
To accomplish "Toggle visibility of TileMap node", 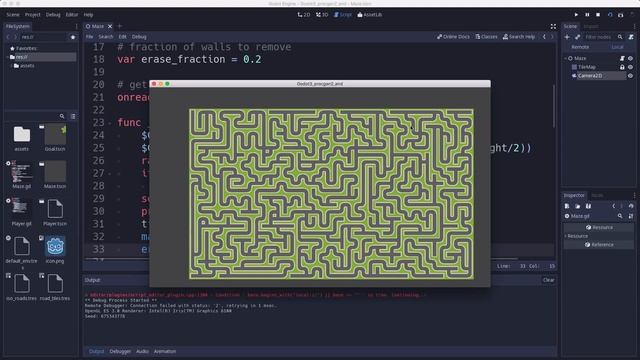I will point(630,67).
